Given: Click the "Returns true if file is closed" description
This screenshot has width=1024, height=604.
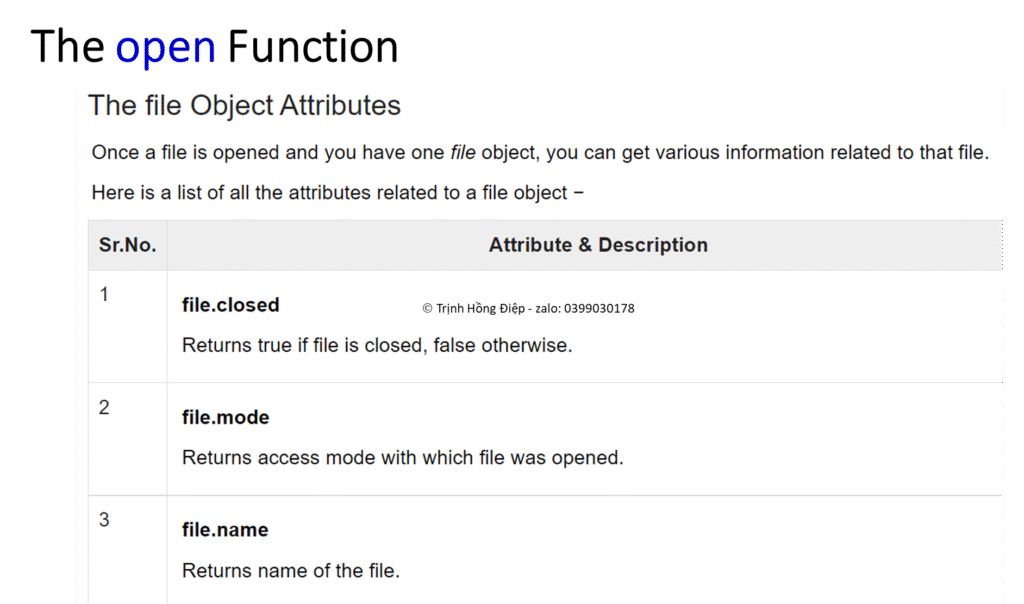Looking at the screenshot, I should pos(377,345).
